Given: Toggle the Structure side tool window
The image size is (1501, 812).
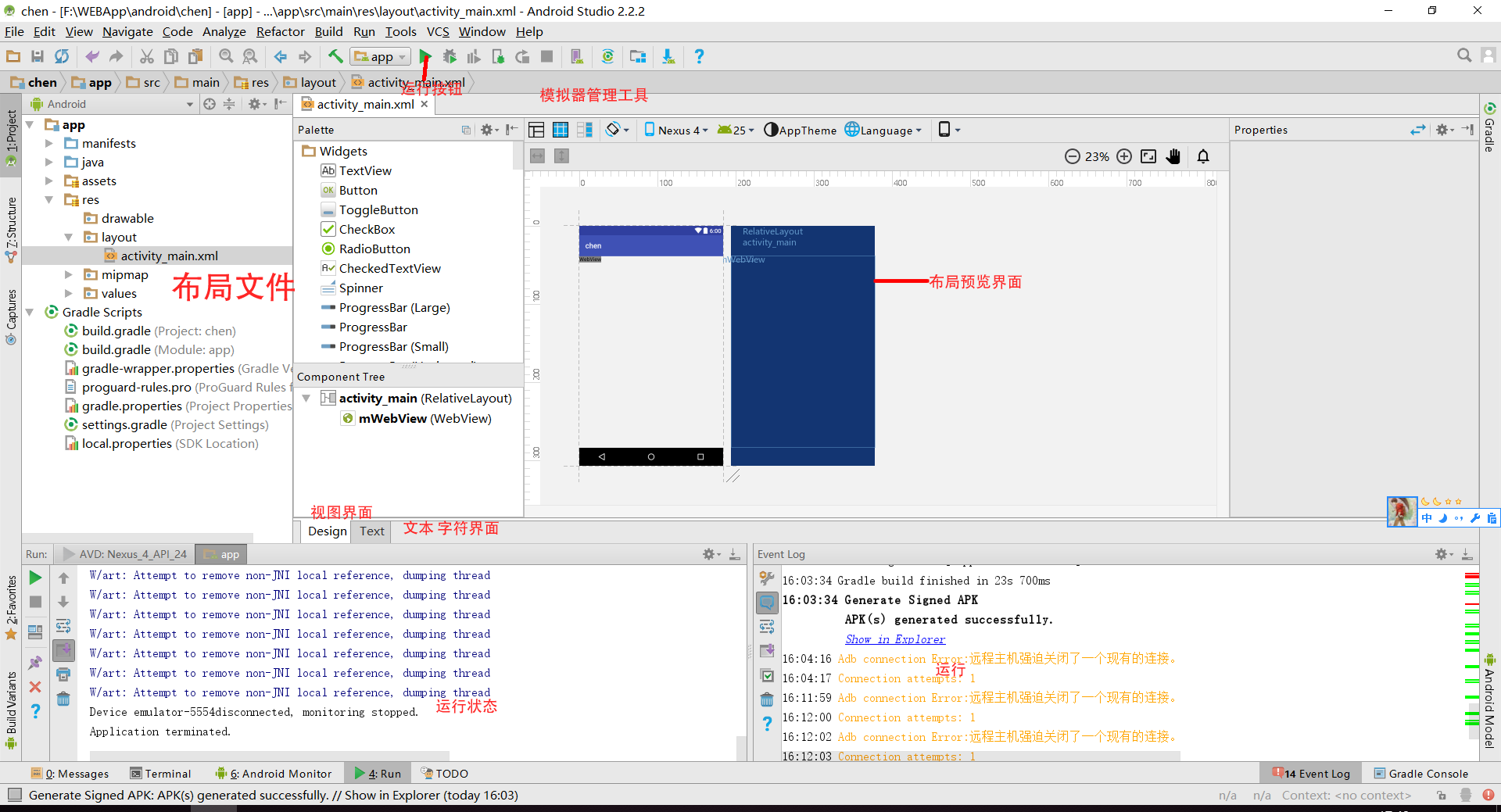Looking at the screenshot, I should pos(11,229).
